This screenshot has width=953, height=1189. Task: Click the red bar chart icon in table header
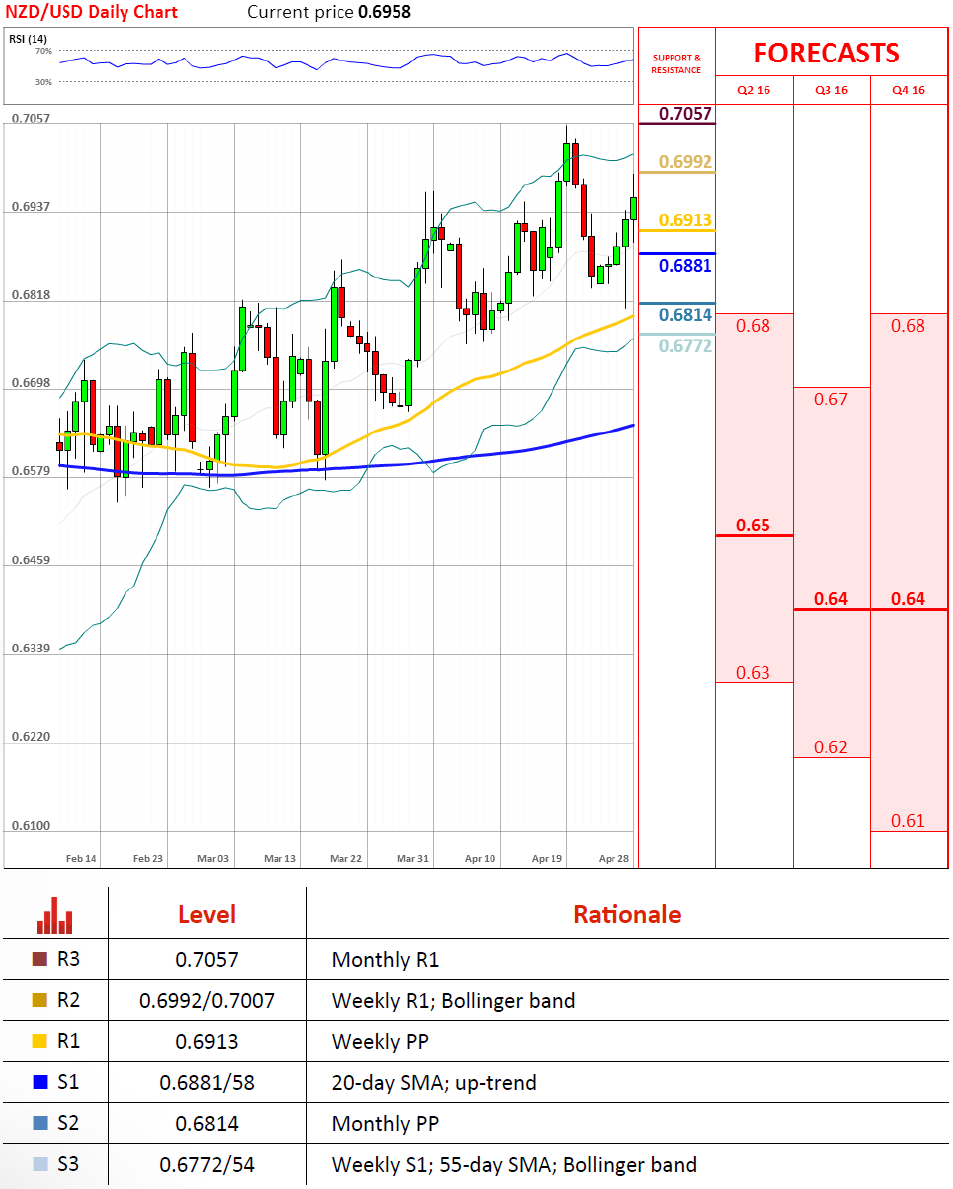pos(54,914)
